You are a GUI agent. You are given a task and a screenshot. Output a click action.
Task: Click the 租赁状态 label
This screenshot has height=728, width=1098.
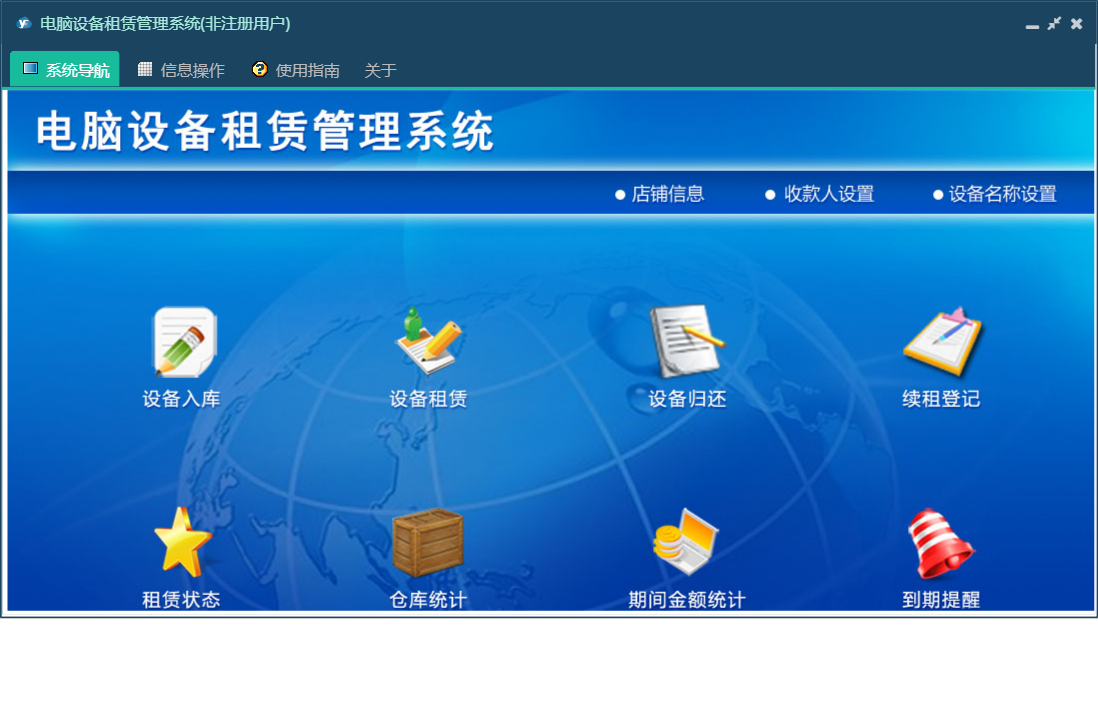[x=181, y=599]
